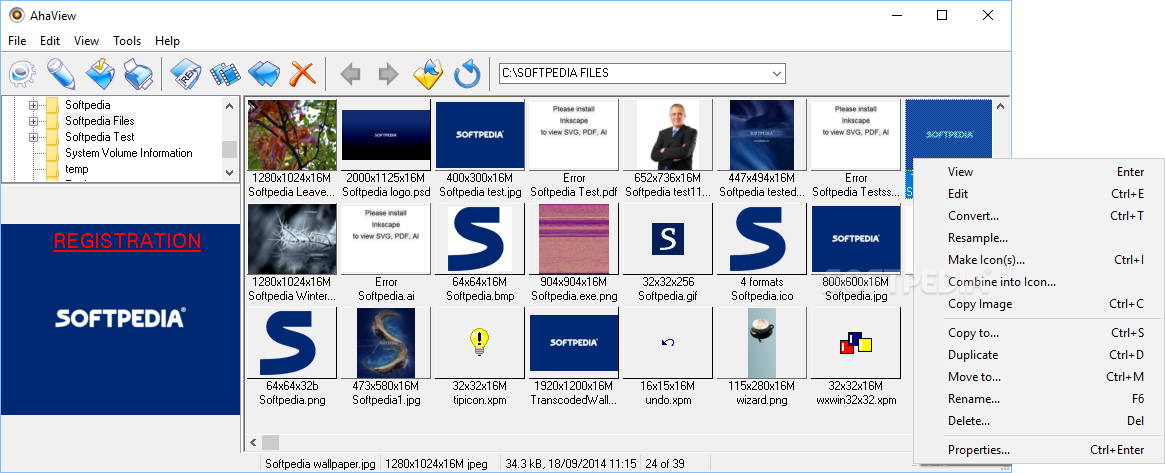Select Properties... from the context menu
This screenshot has width=1165, height=473.
point(1038,449)
